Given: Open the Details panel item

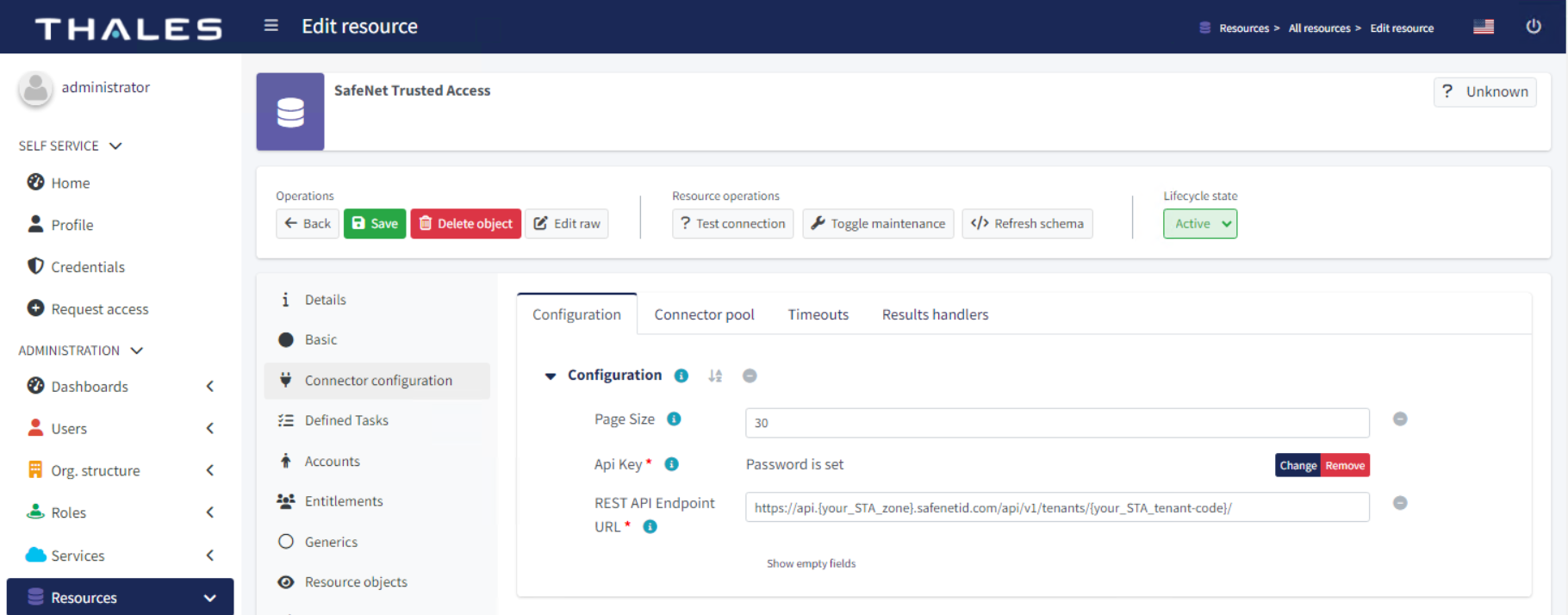Looking at the screenshot, I should (377, 300).
